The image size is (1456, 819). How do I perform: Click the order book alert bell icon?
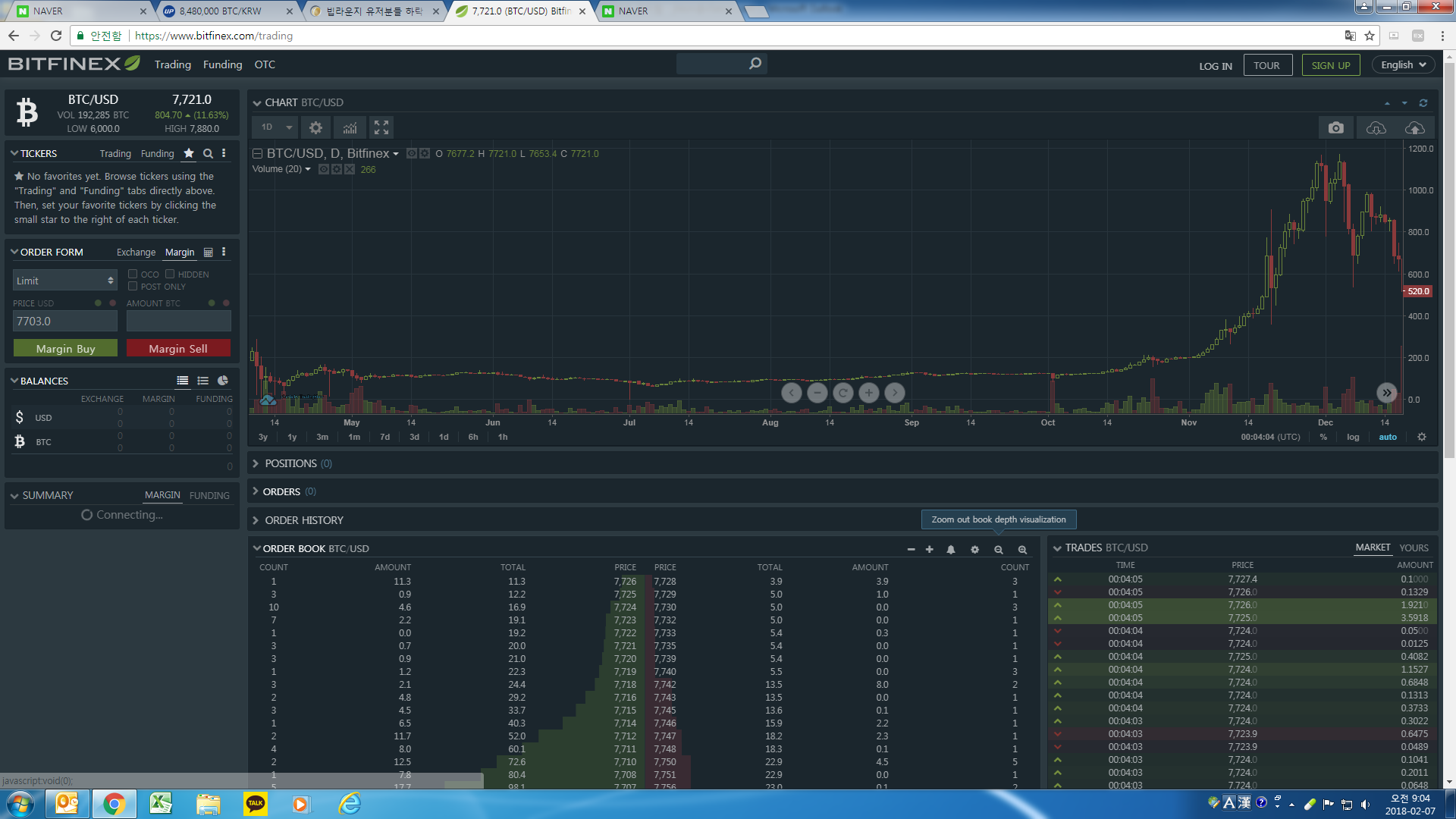pyautogui.click(x=951, y=550)
